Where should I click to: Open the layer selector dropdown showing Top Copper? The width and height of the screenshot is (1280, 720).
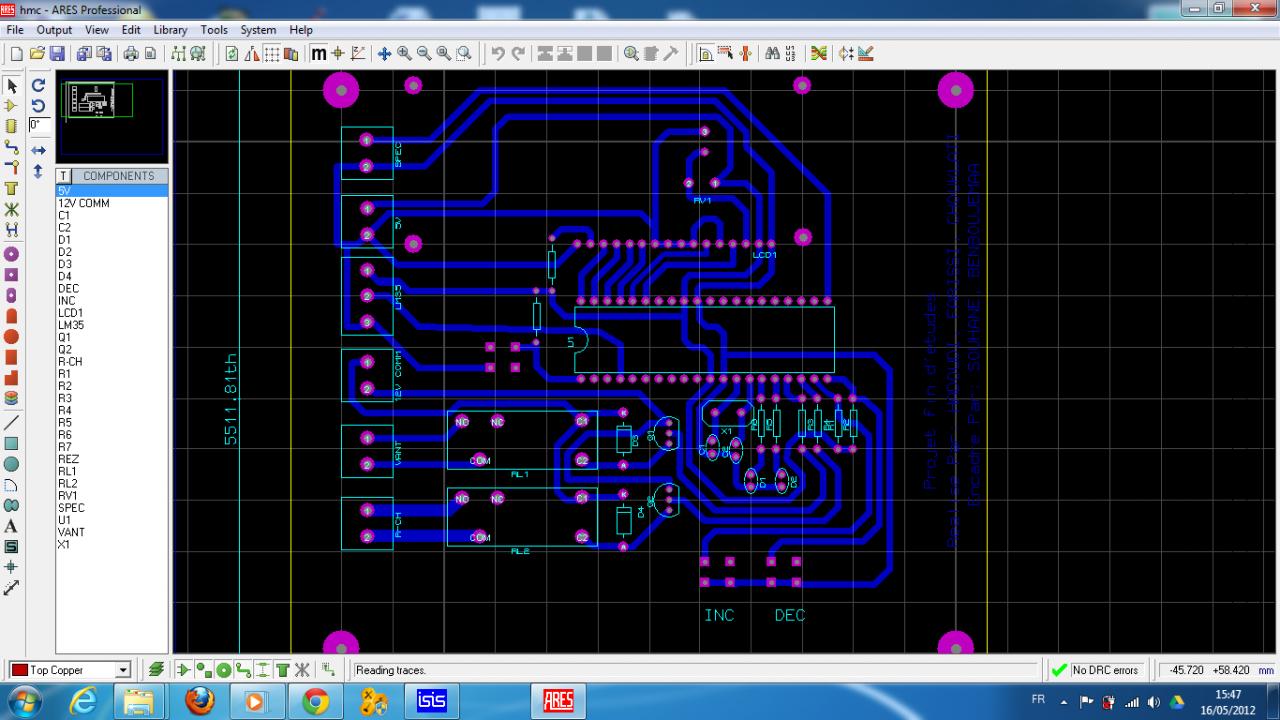click(x=69, y=670)
